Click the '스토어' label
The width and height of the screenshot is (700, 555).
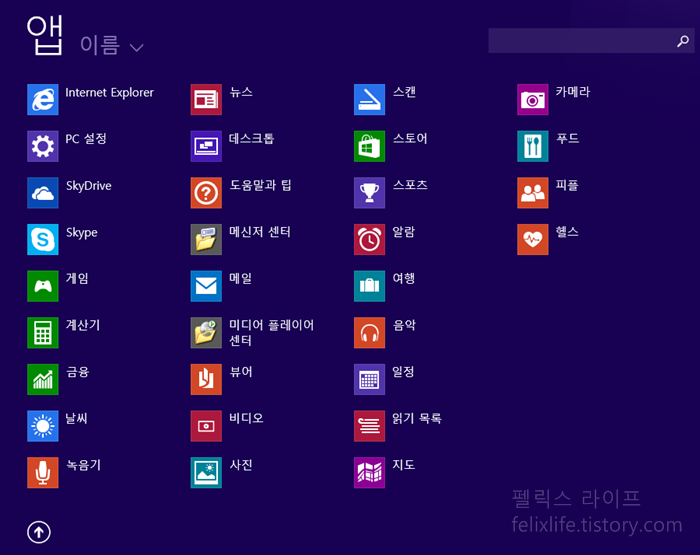coord(410,138)
